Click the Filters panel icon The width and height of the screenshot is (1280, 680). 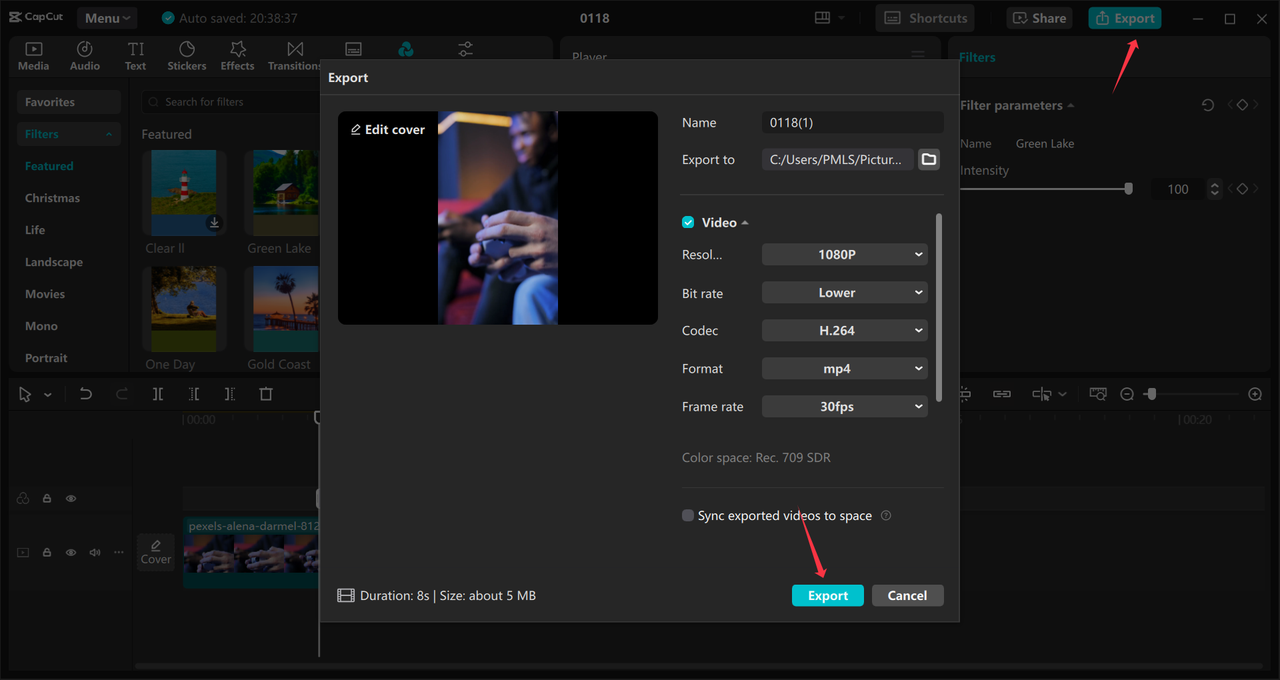tap(406, 49)
